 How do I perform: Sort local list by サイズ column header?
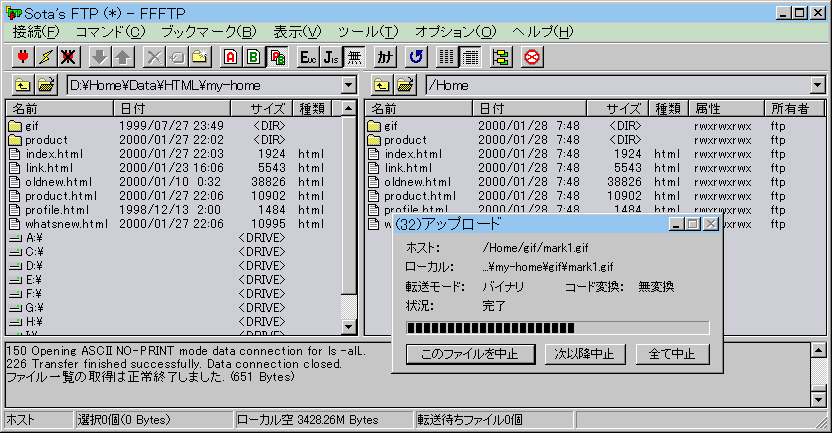pyautogui.click(x=262, y=109)
